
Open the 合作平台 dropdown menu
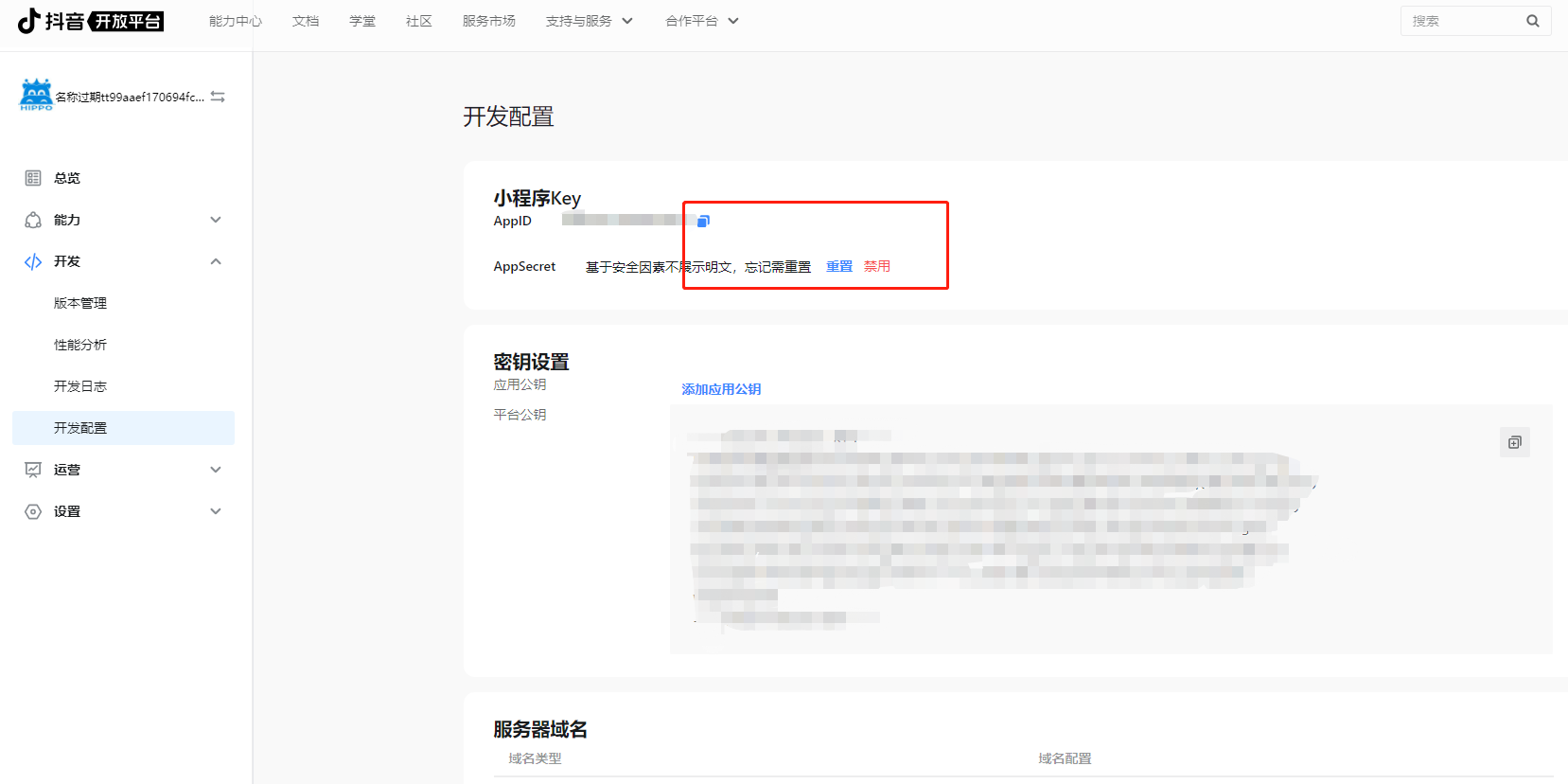(x=701, y=21)
